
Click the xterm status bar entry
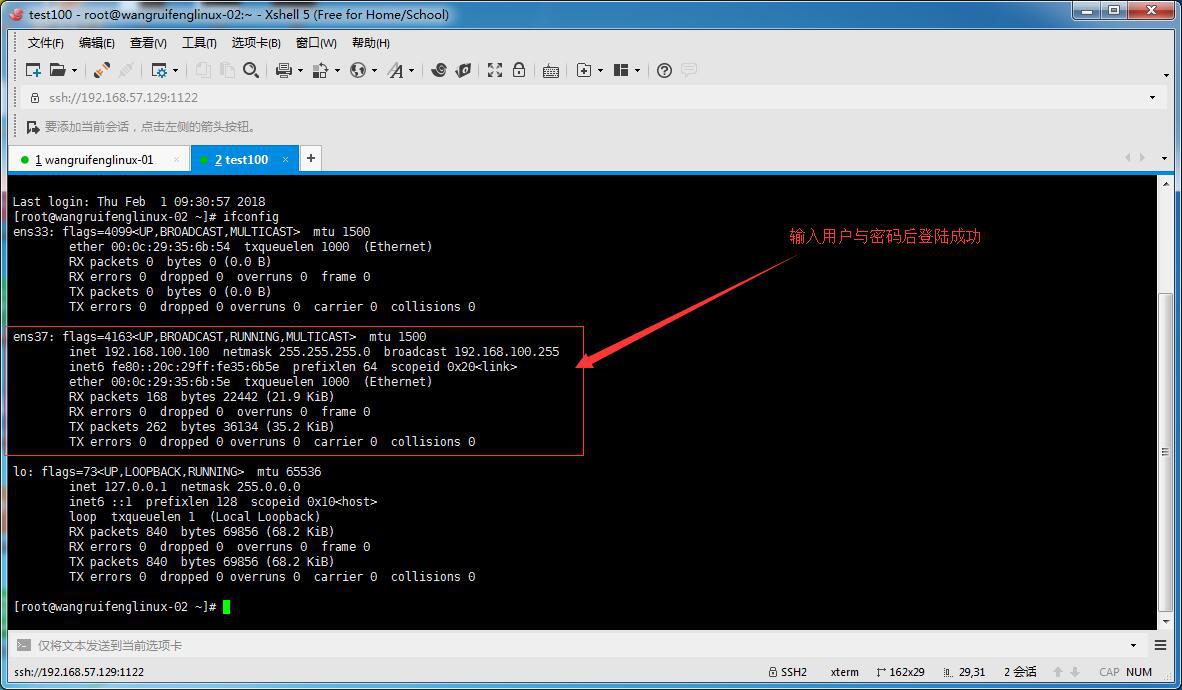[844, 672]
